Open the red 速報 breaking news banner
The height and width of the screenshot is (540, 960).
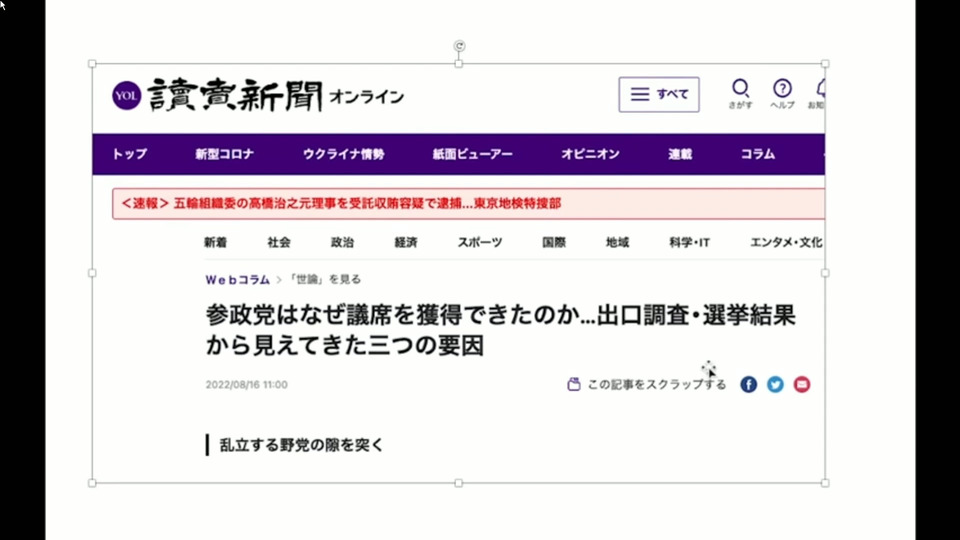(468, 203)
